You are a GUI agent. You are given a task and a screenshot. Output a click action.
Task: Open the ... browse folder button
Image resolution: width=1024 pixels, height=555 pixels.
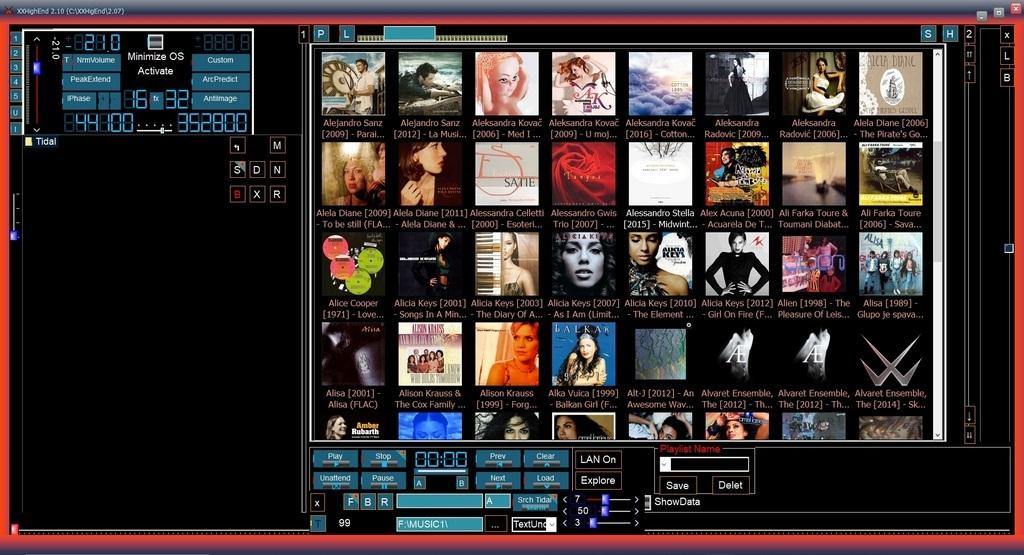click(496, 524)
